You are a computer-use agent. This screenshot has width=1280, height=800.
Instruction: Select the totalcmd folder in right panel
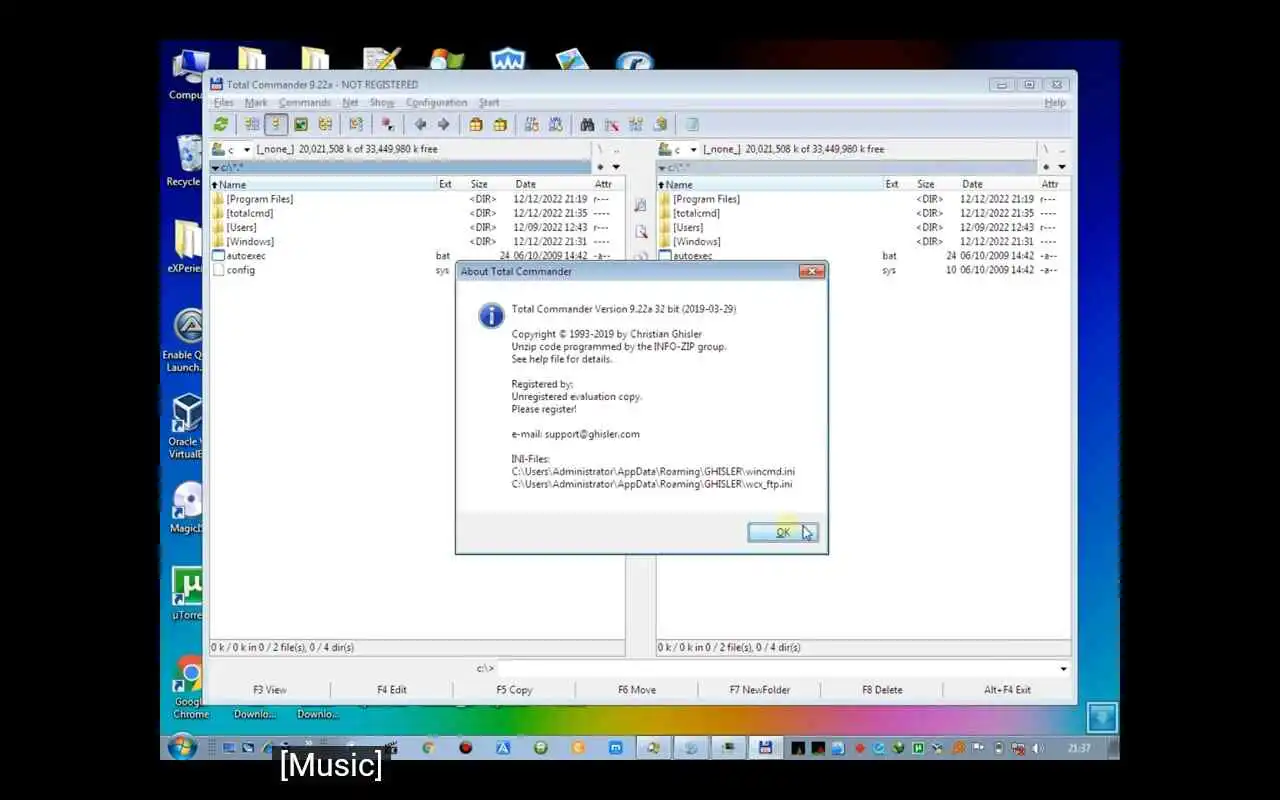[696, 213]
